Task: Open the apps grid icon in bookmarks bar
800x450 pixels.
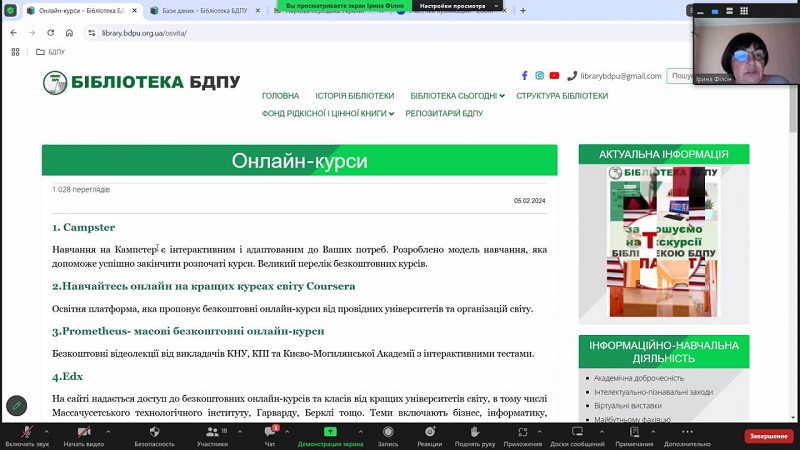Action: 15,52
